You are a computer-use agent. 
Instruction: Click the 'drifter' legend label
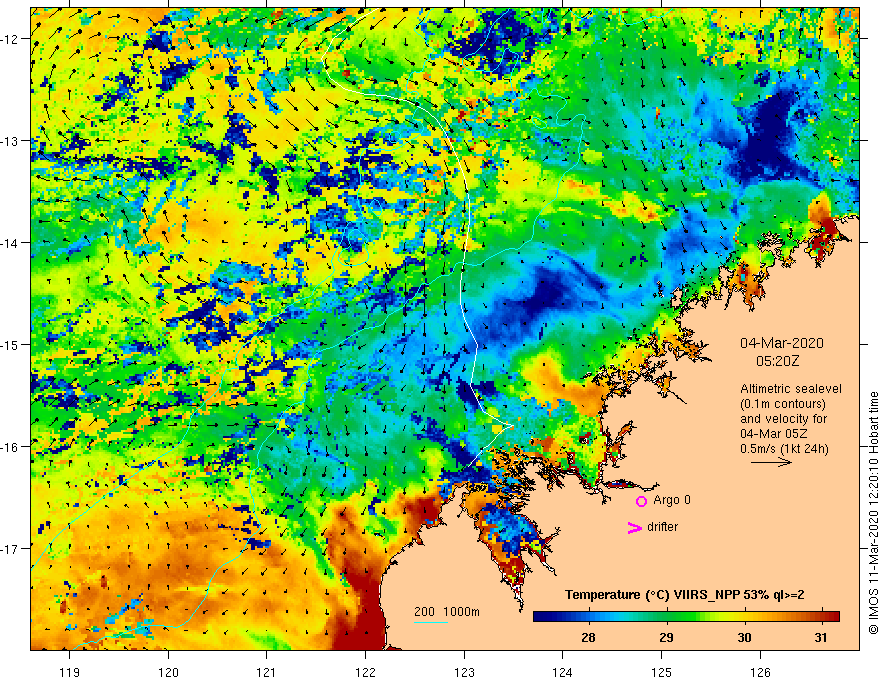(662, 527)
